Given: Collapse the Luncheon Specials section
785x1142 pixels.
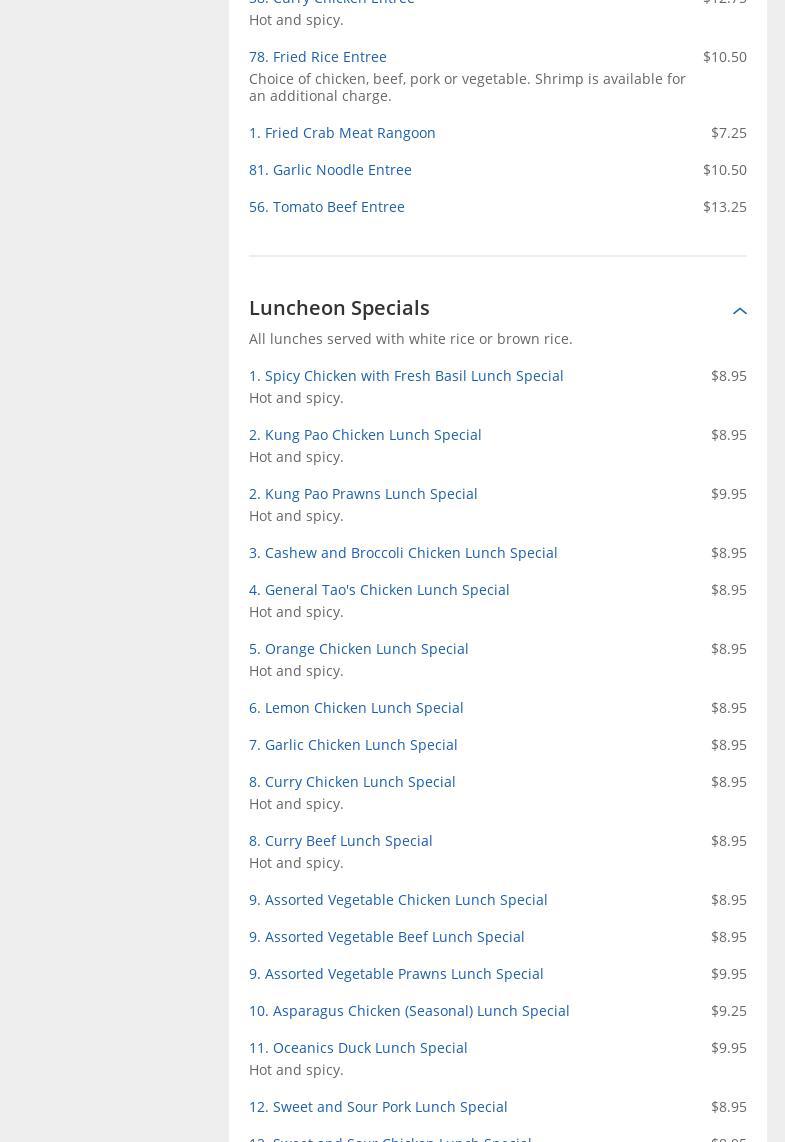Looking at the screenshot, I should point(739,311).
